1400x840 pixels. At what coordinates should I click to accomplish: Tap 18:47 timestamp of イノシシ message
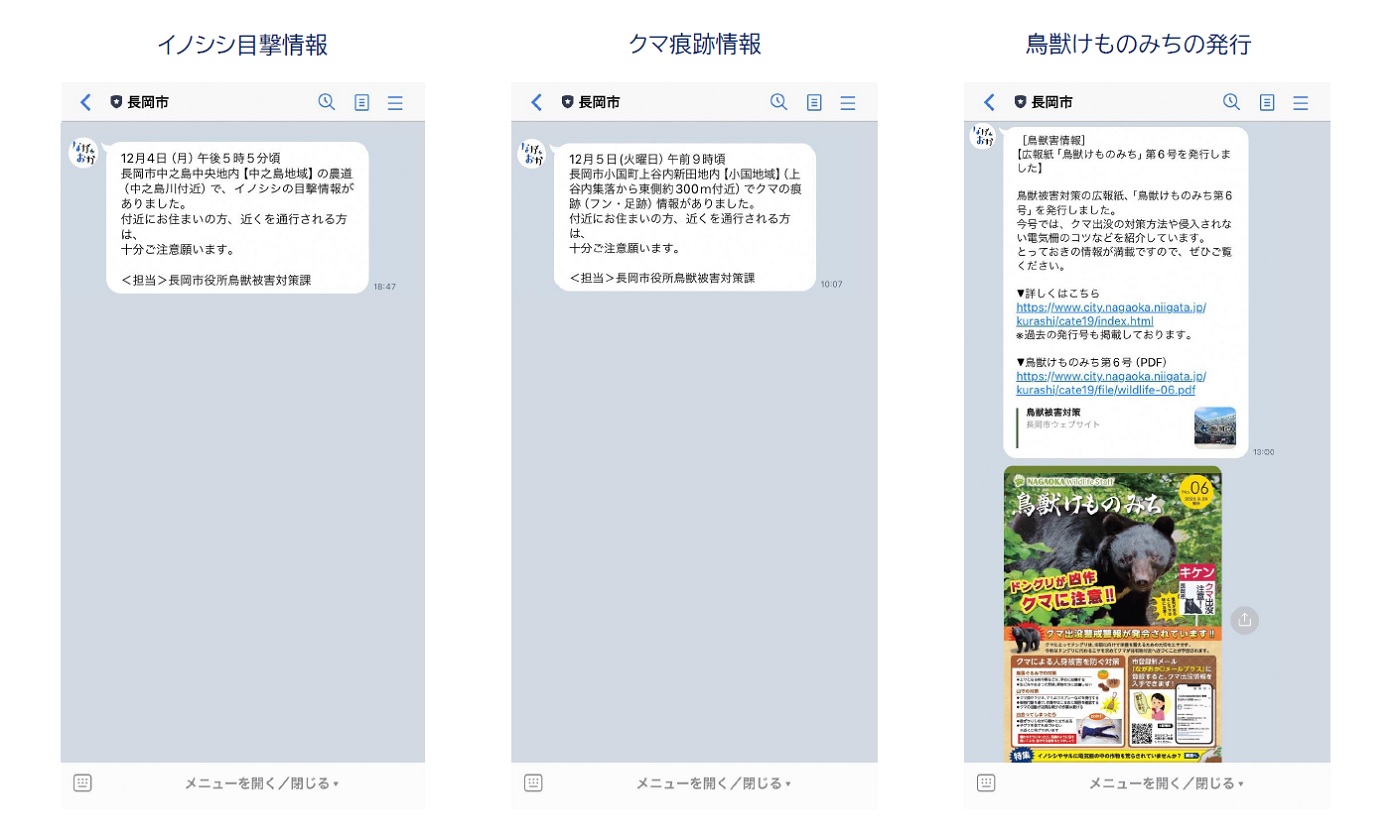(385, 287)
